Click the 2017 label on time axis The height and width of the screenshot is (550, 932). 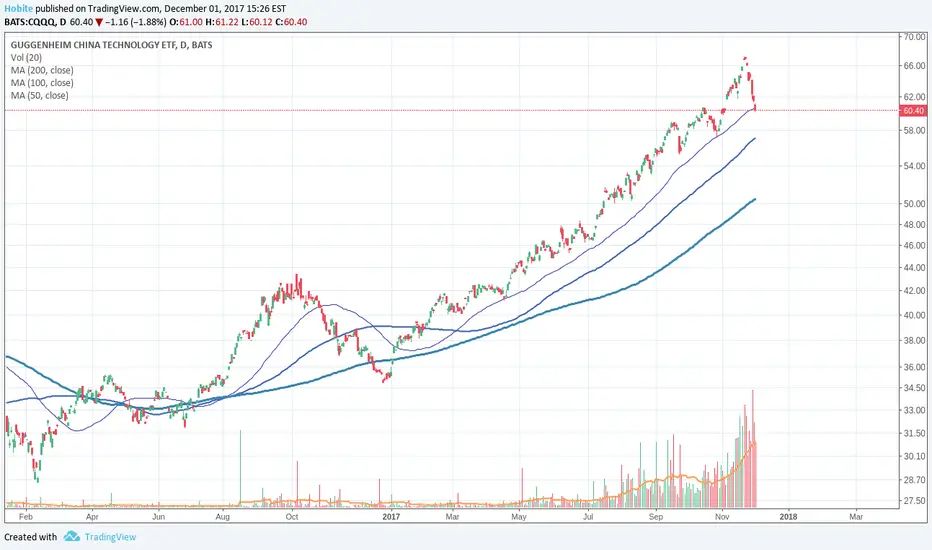391,517
